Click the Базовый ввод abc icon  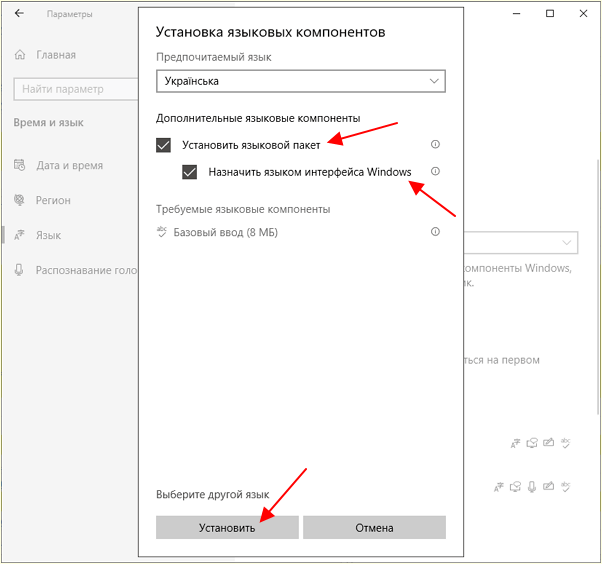162,232
